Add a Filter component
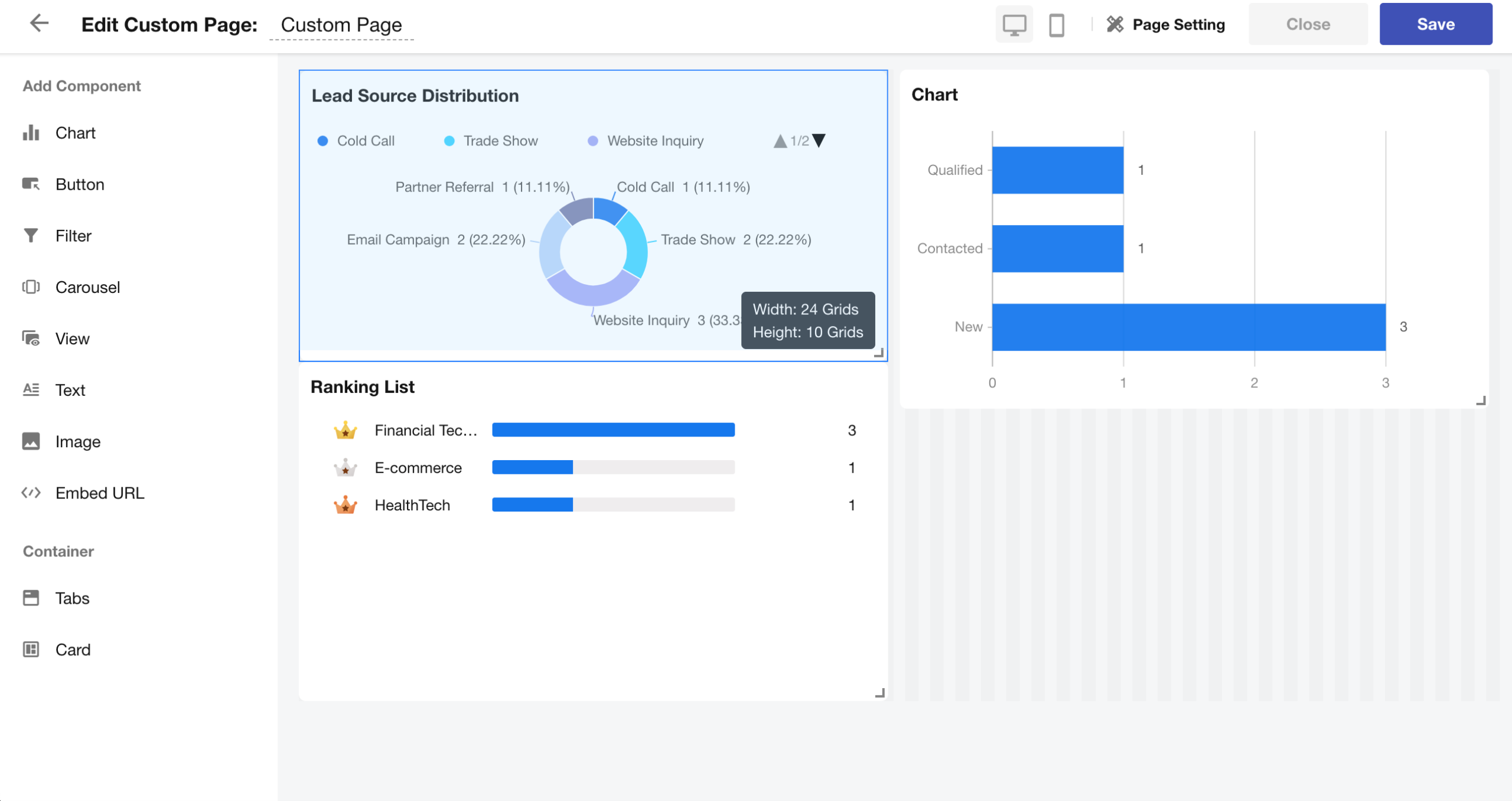The width and height of the screenshot is (1512, 801). 73,236
